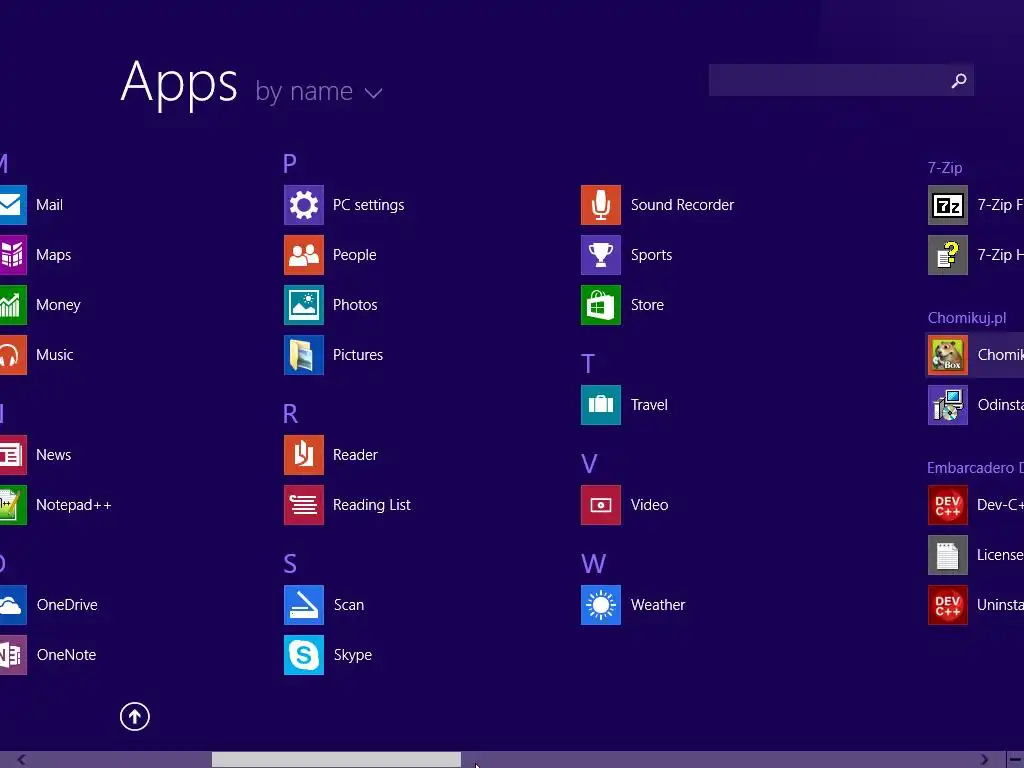Screen dimensions: 1024x768
Task: Launch the OneNote icon
Action: 13,655
